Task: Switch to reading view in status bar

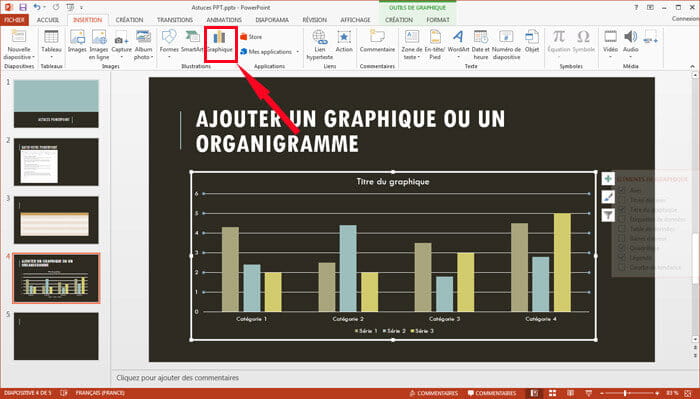Action: click(570, 393)
